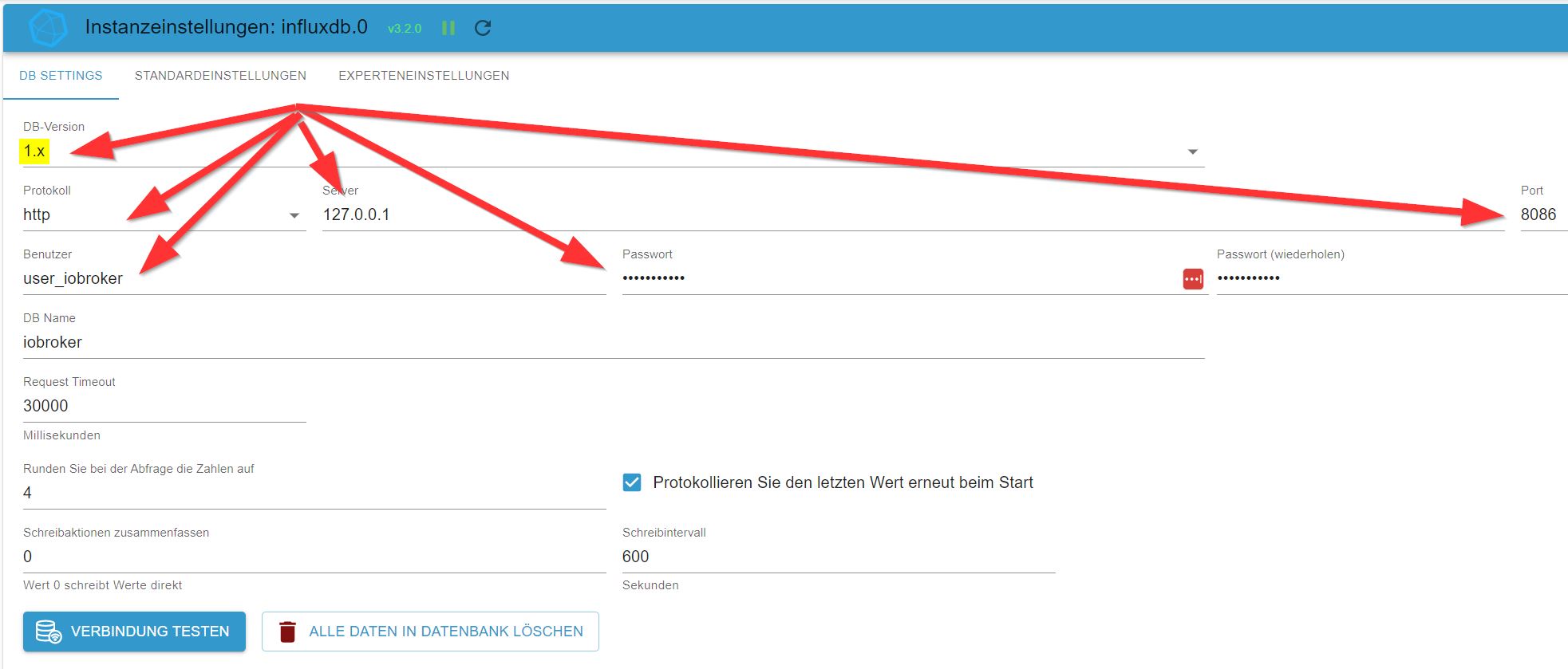
Task: Click the database icon on Verbindung Testen
Action: tap(49, 632)
